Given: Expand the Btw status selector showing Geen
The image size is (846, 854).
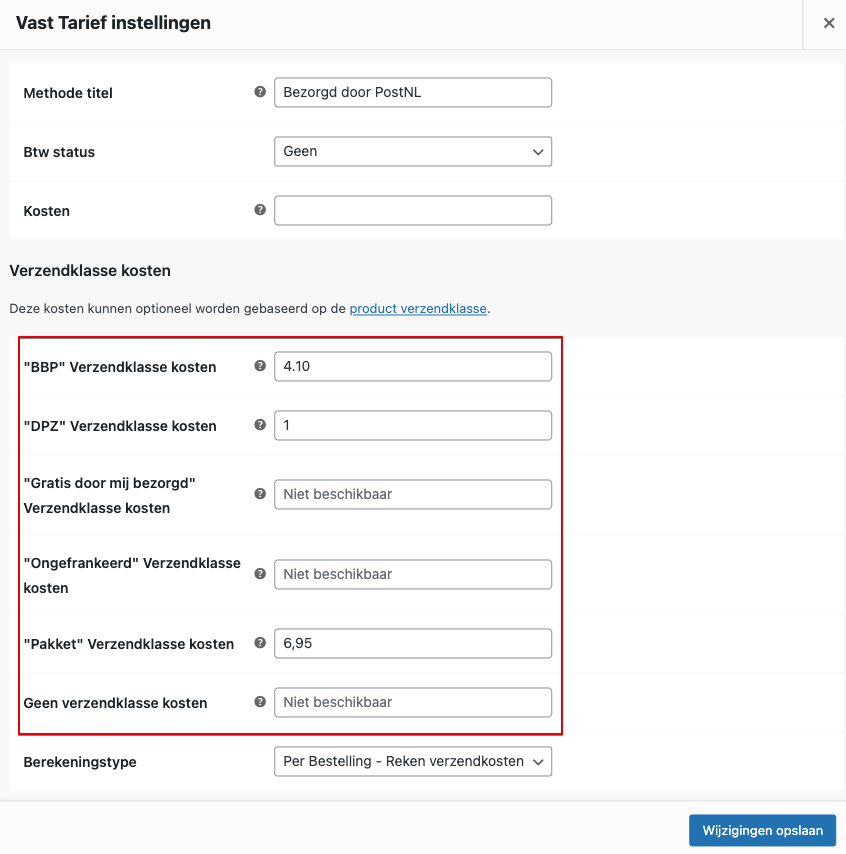Looking at the screenshot, I should click(x=413, y=151).
